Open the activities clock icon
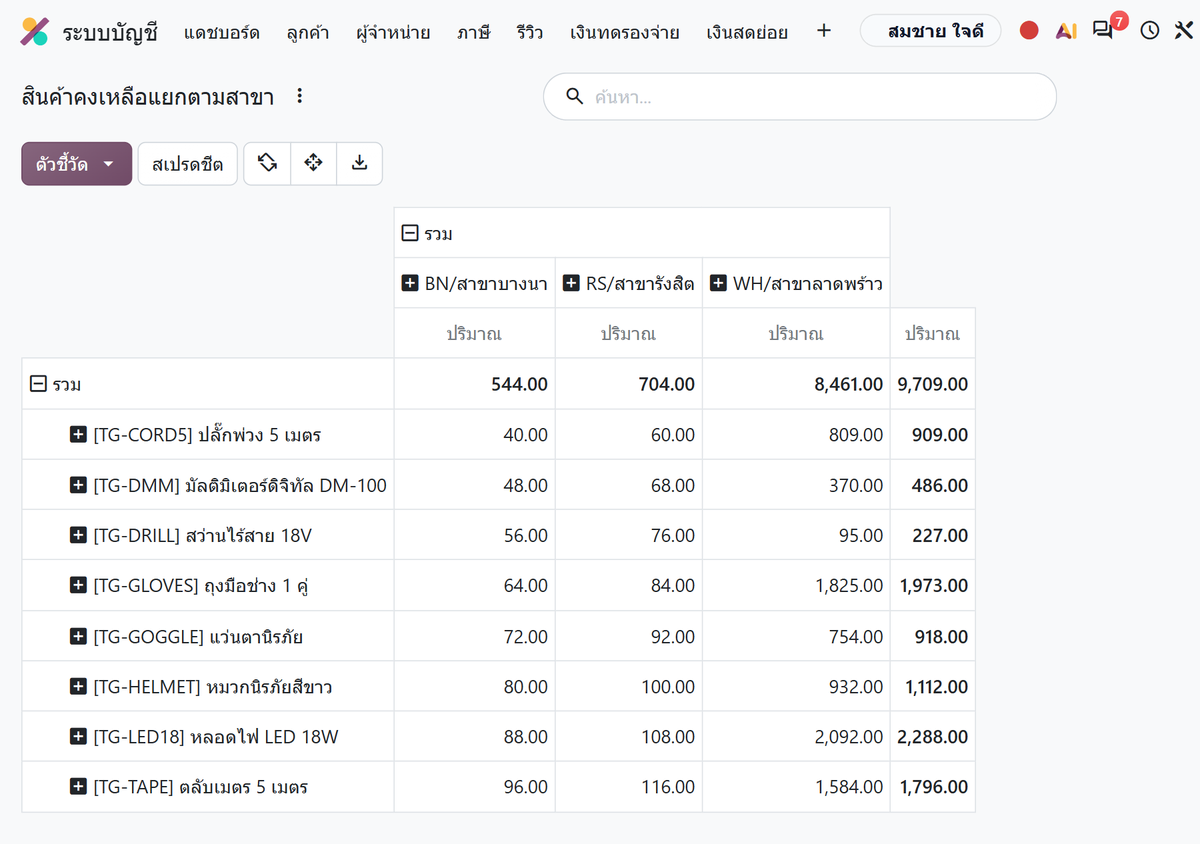The height and width of the screenshot is (844, 1200). pos(1150,31)
